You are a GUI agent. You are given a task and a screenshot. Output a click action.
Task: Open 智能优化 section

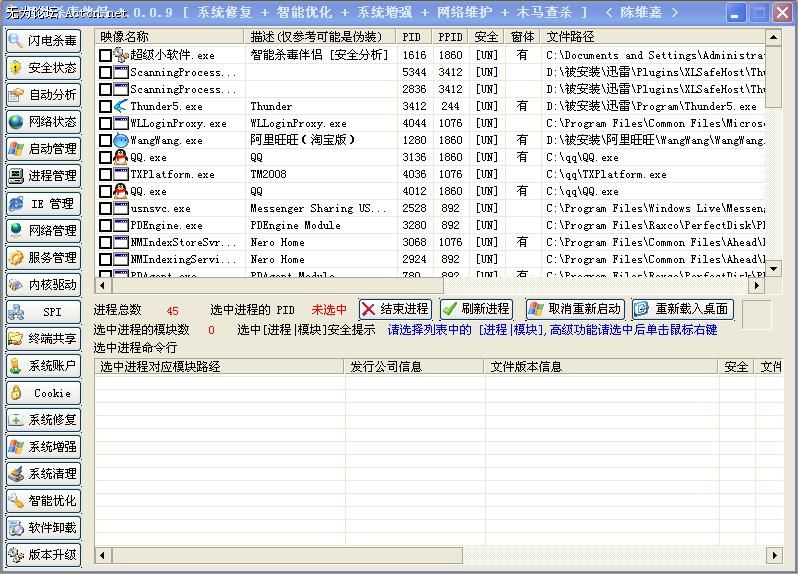click(44, 501)
